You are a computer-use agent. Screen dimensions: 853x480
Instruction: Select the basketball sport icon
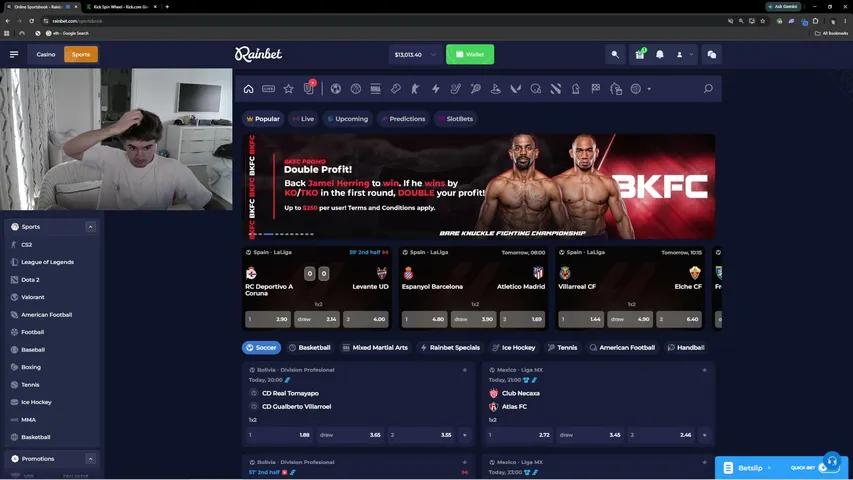tap(356, 89)
